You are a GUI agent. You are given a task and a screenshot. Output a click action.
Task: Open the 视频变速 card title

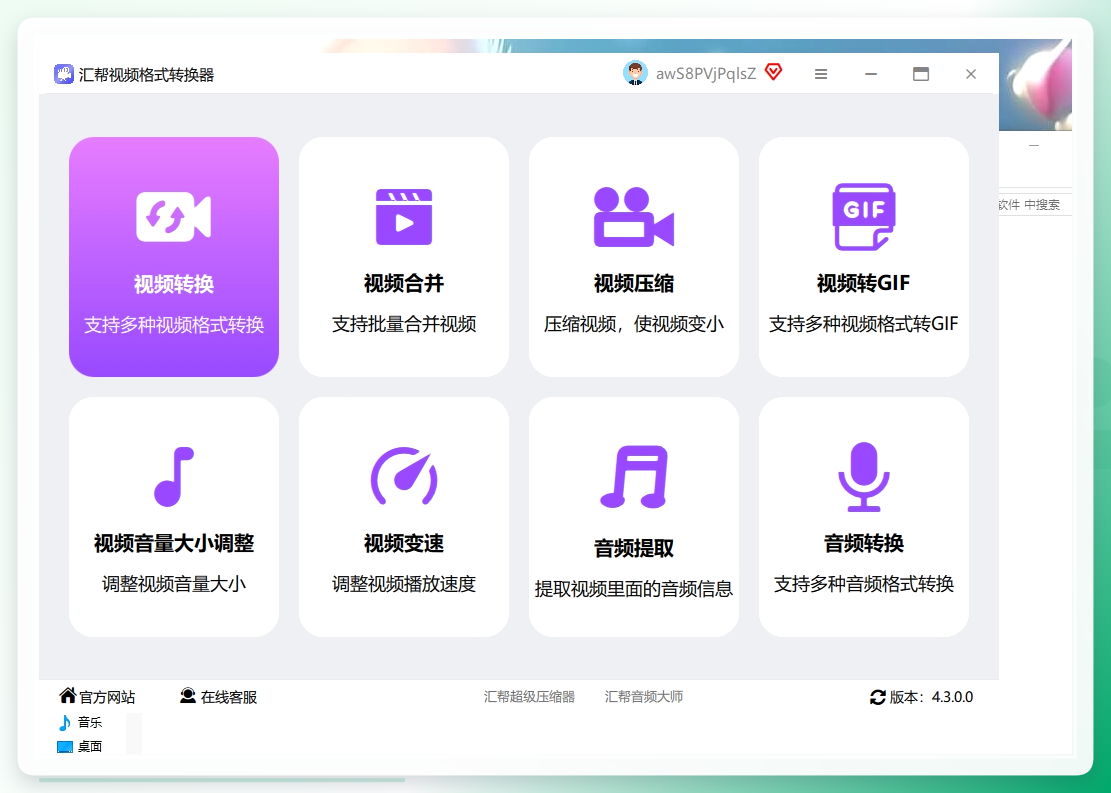pyautogui.click(x=404, y=544)
